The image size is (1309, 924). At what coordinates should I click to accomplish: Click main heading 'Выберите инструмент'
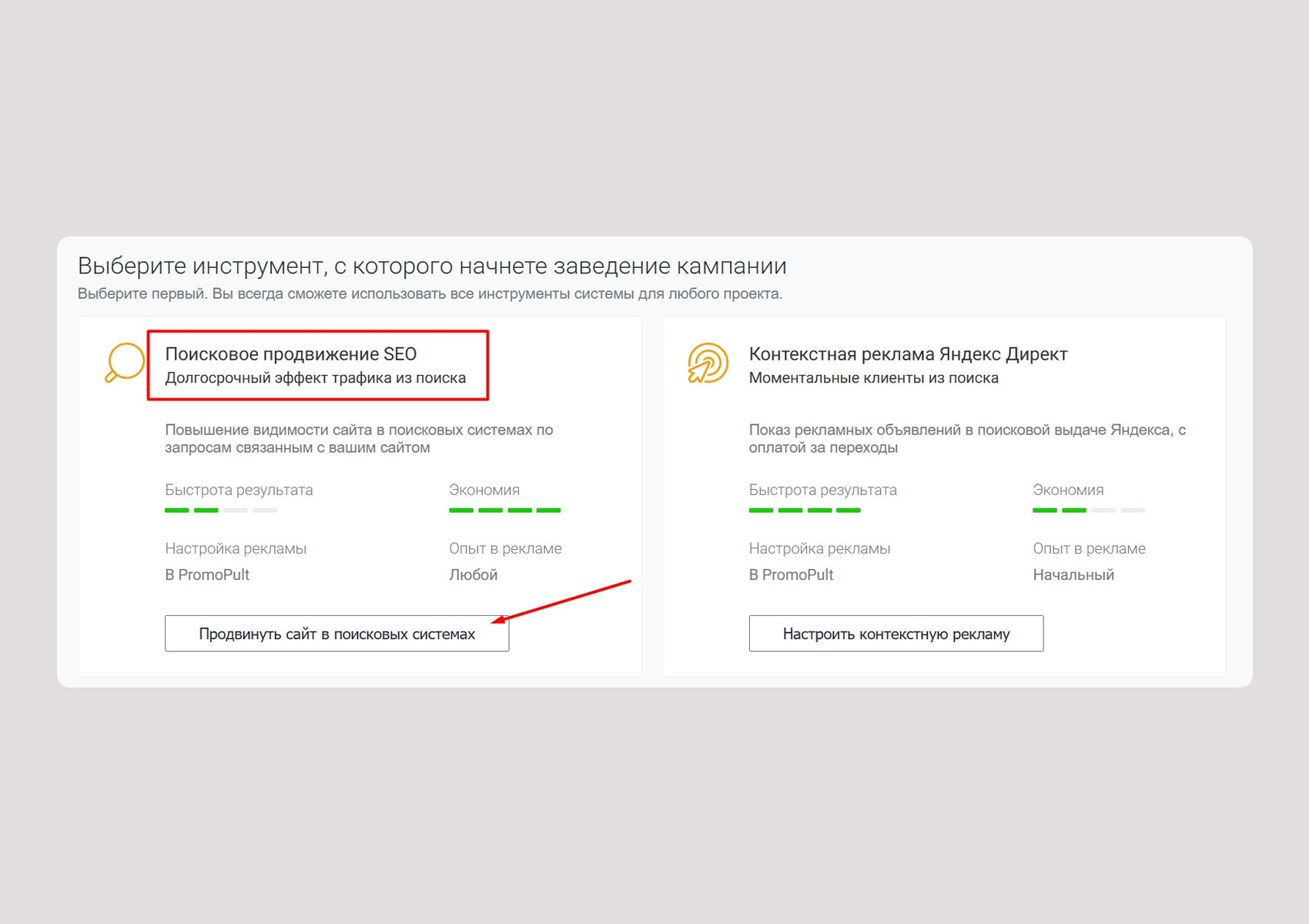[432, 266]
